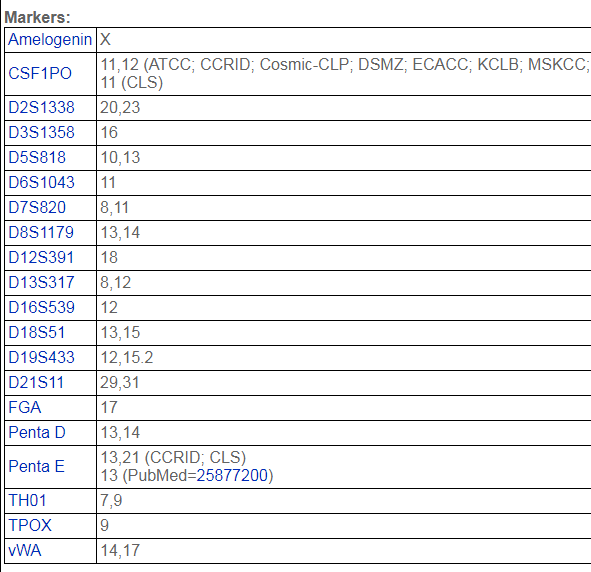Open the Penta E marker link
The image size is (591, 572).
tap(37, 466)
